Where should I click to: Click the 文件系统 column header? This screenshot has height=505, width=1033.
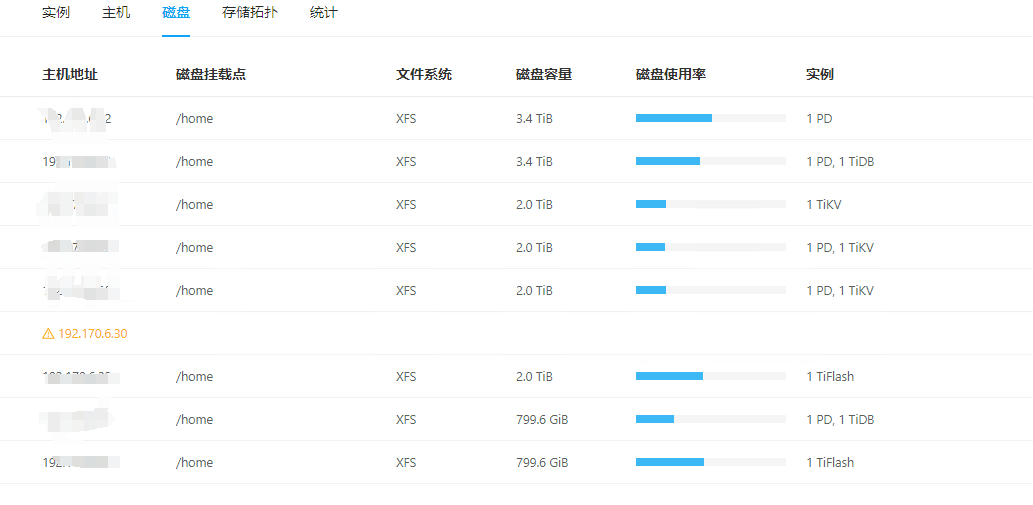[x=424, y=74]
